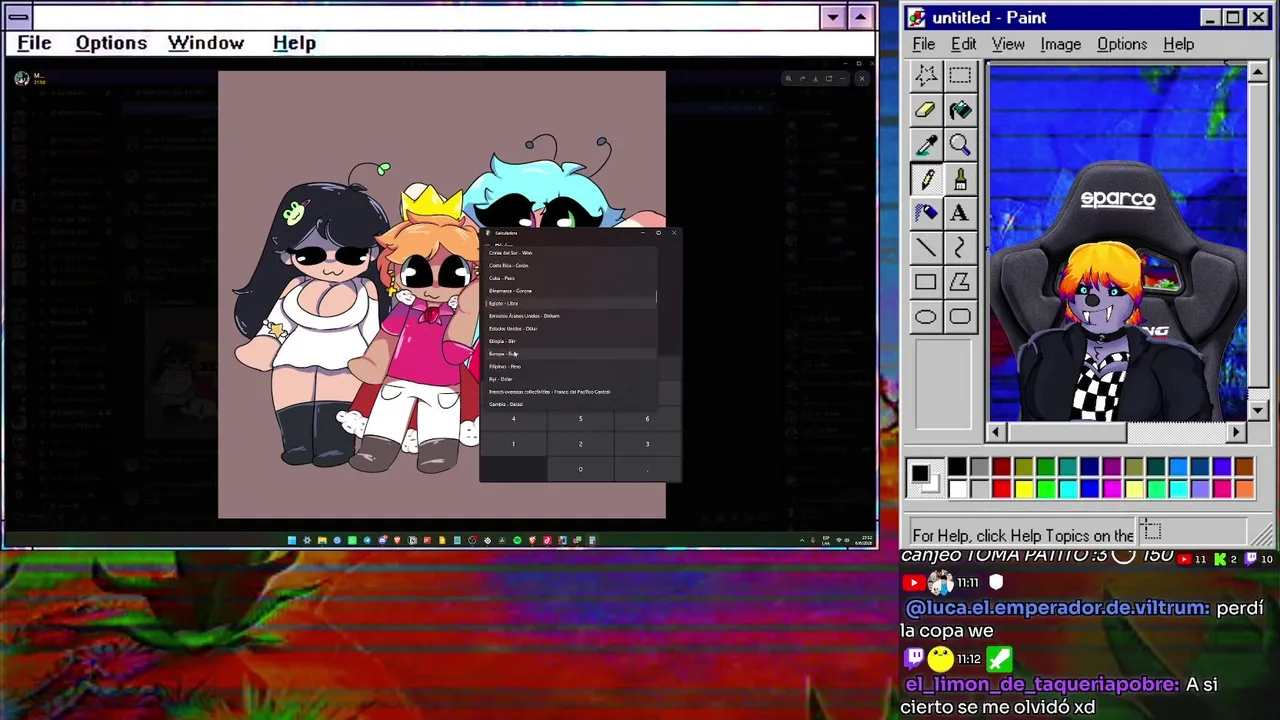
Task: Select the Airbrush spray tool
Action: pos(925,213)
